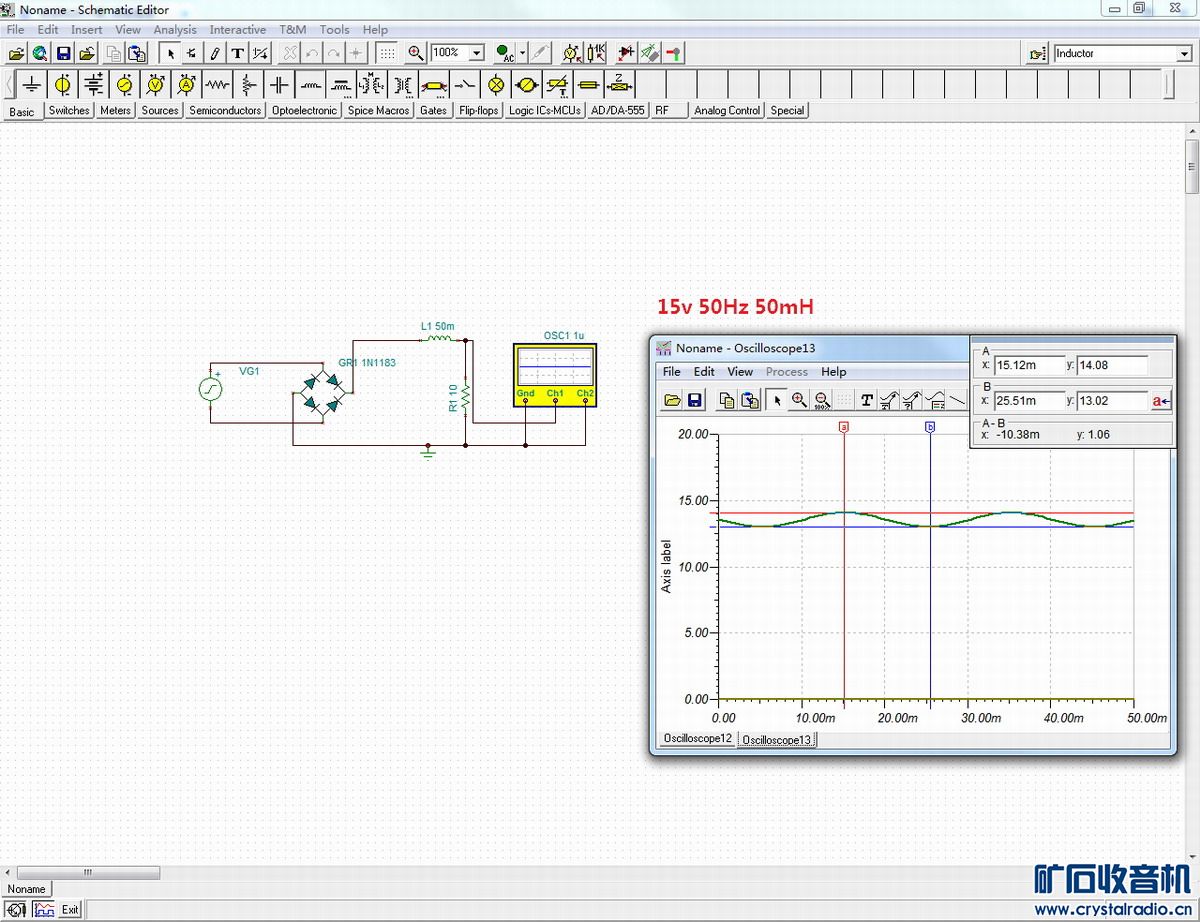Open the AC analysis mode dropdown arrow
Viewport: 1200px width, 922px height.
tap(523, 54)
